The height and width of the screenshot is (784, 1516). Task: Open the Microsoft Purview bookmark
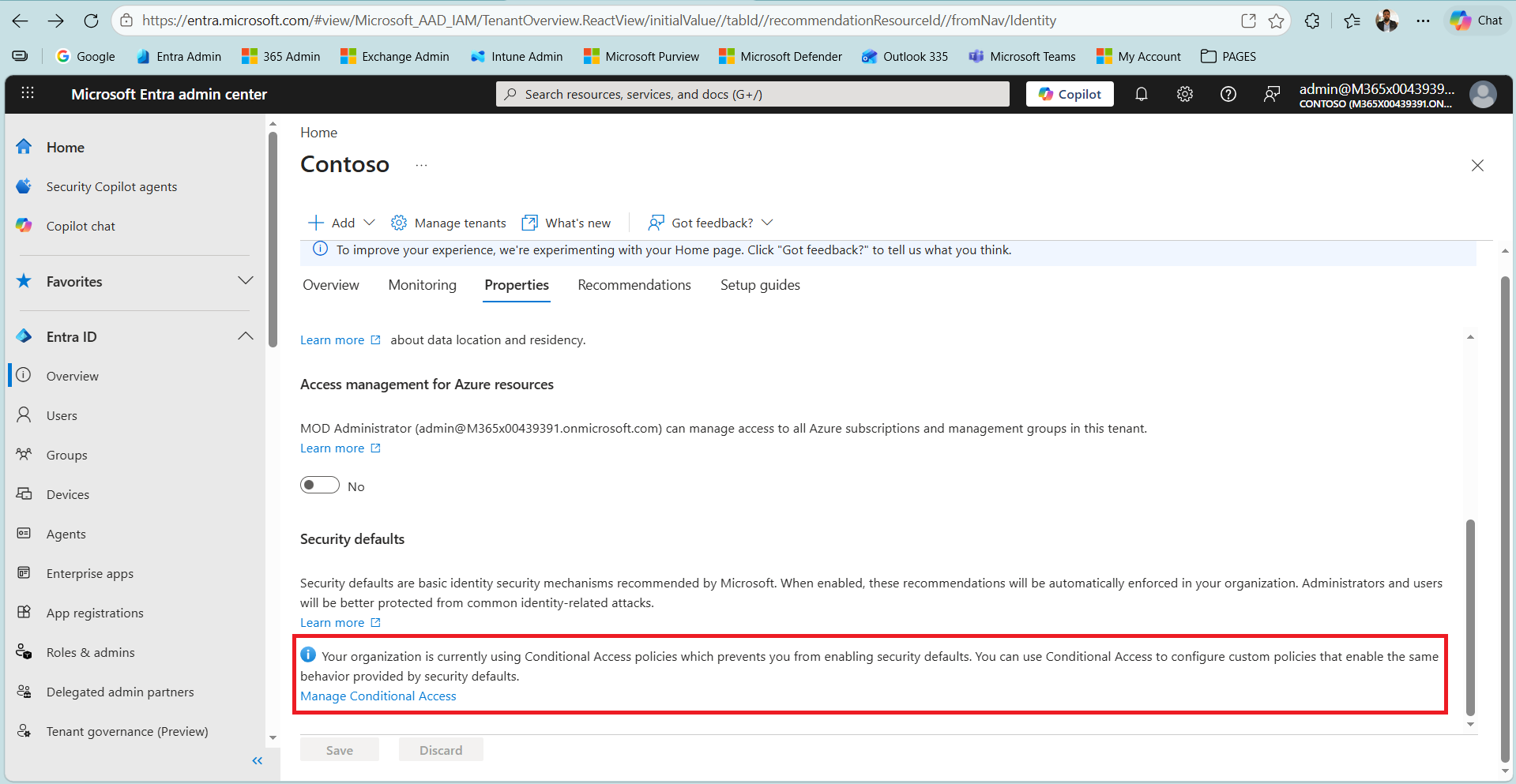click(x=641, y=56)
